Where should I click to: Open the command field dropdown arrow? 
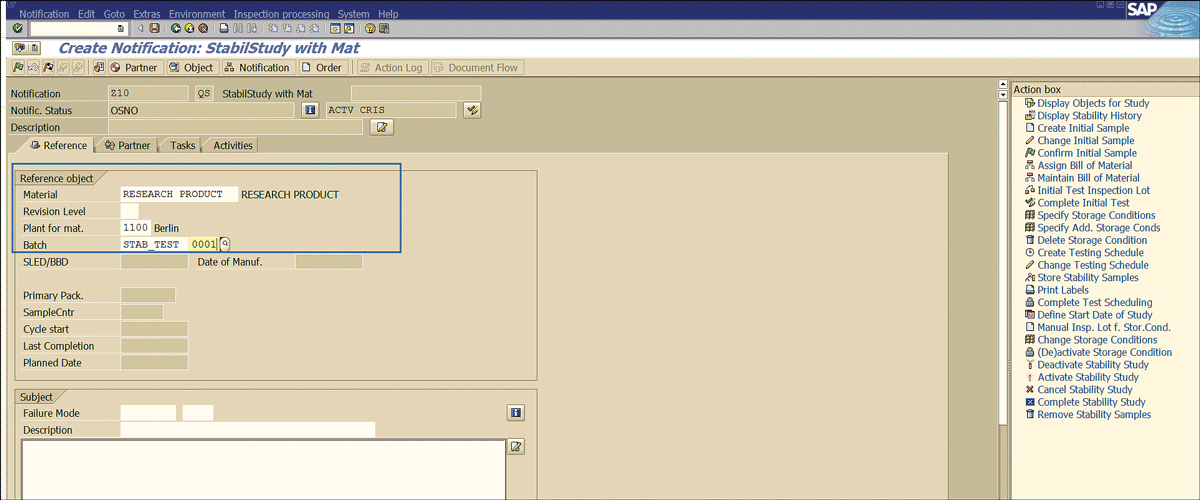(x=120, y=28)
